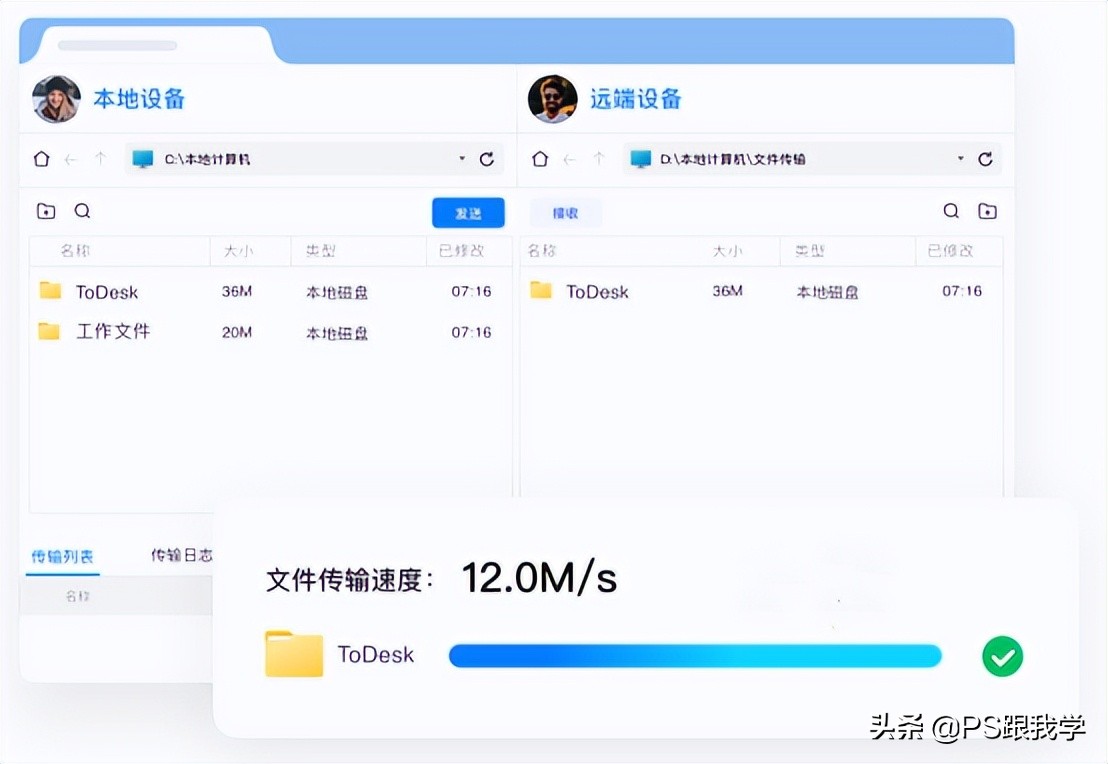
Task: Select 工作文件 folder in local list
Action: (112, 331)
